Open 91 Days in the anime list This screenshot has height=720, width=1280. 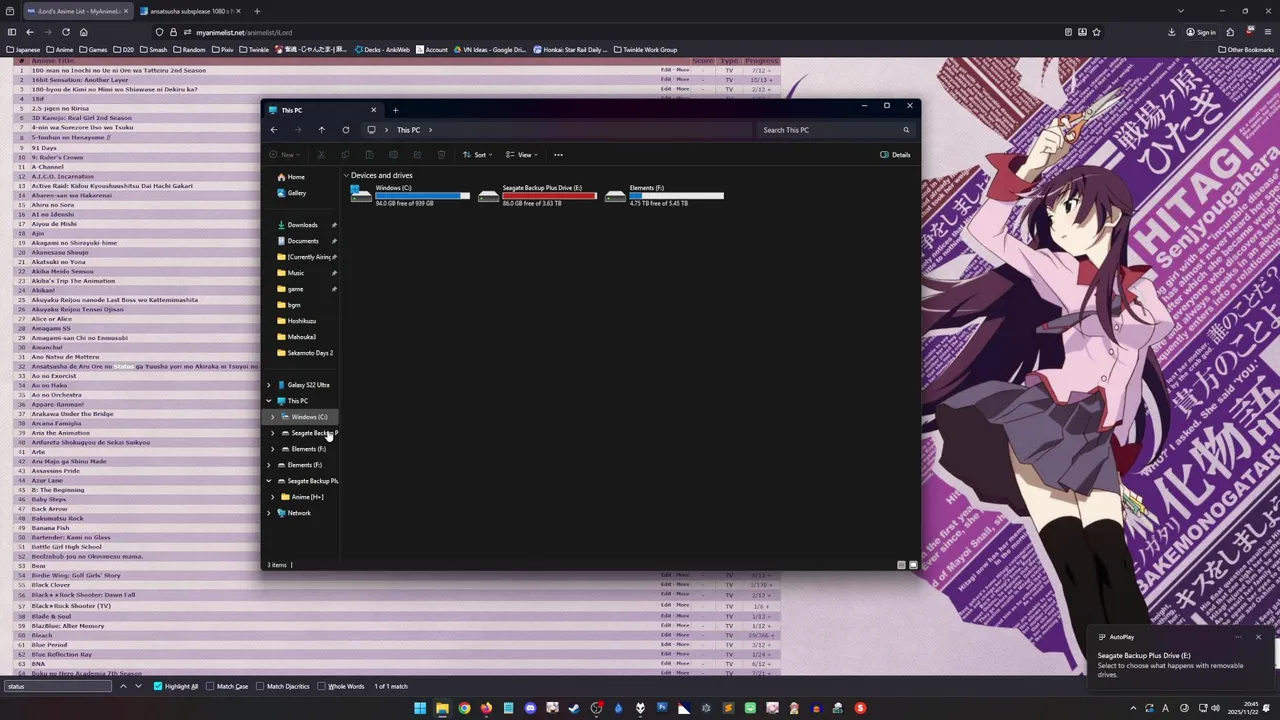tap(44, 147)
